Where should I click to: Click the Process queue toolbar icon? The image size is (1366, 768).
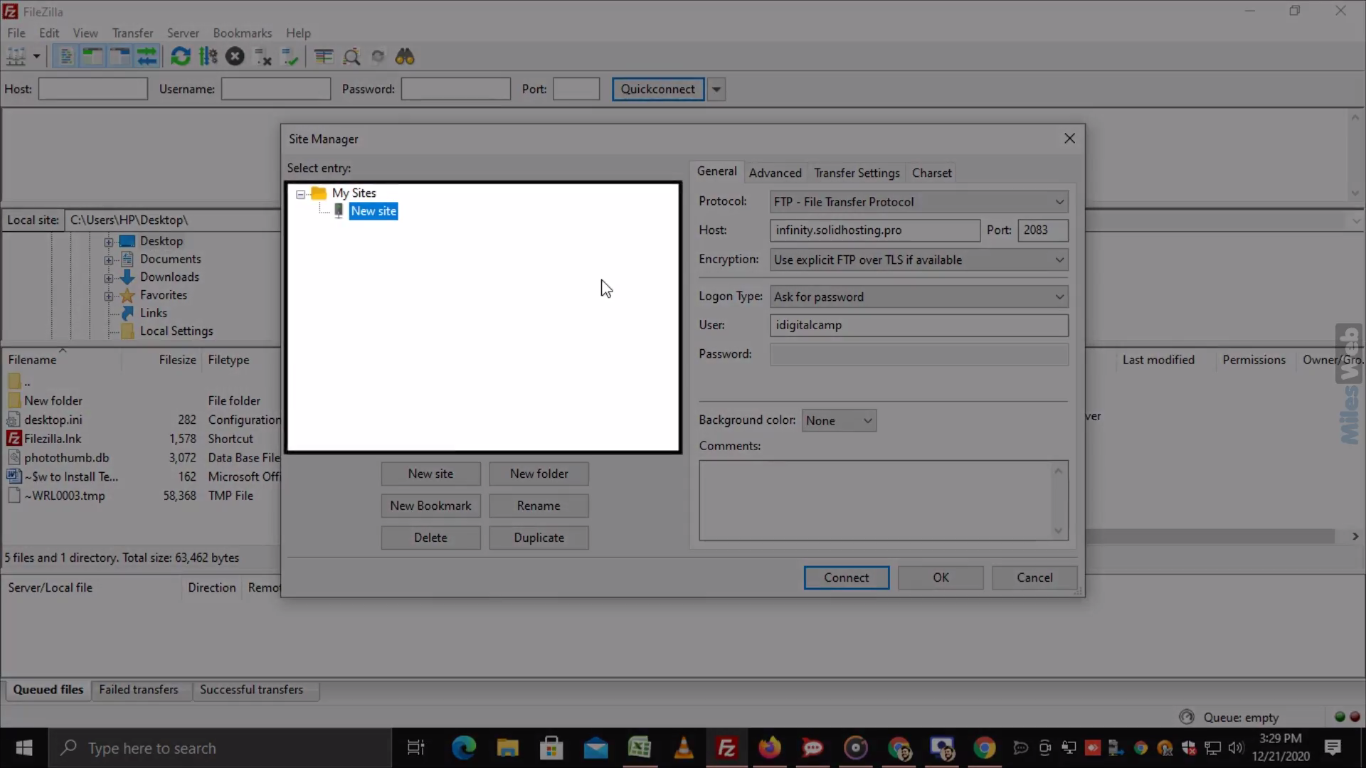[208, 57]
